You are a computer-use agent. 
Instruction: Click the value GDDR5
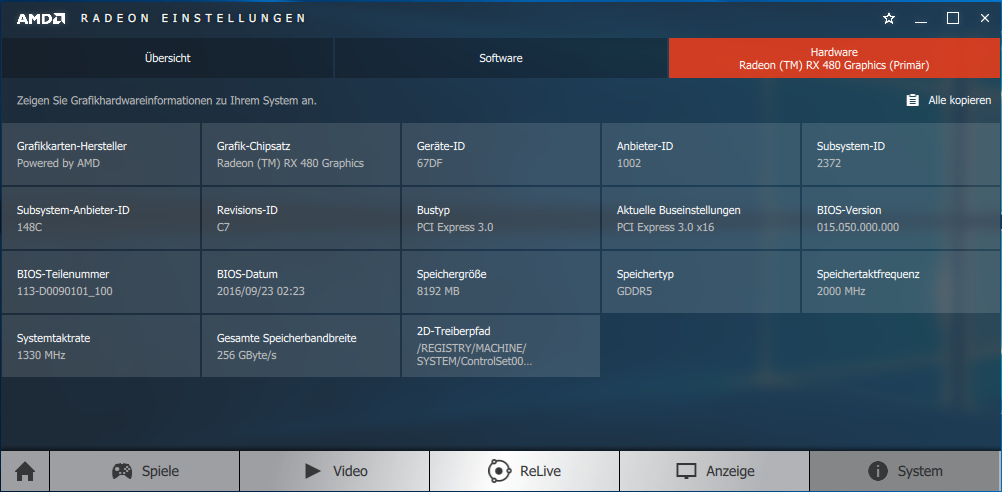[635, 291]
